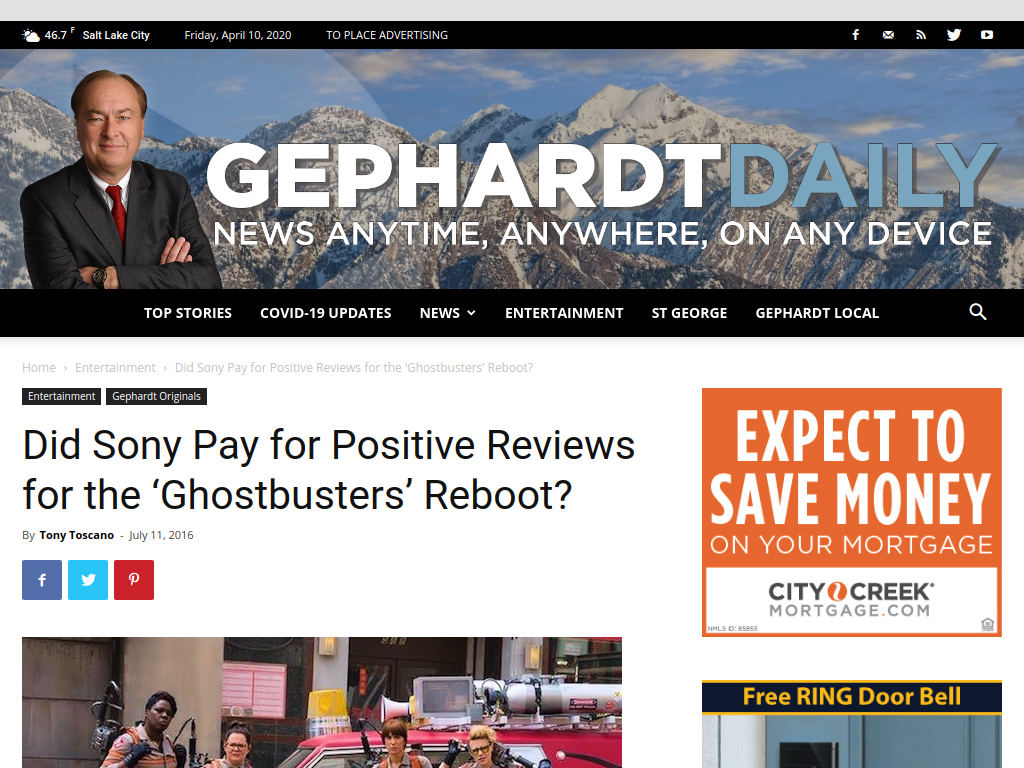
Task: Click author name Tony Toscano
Action: (76, 535)
